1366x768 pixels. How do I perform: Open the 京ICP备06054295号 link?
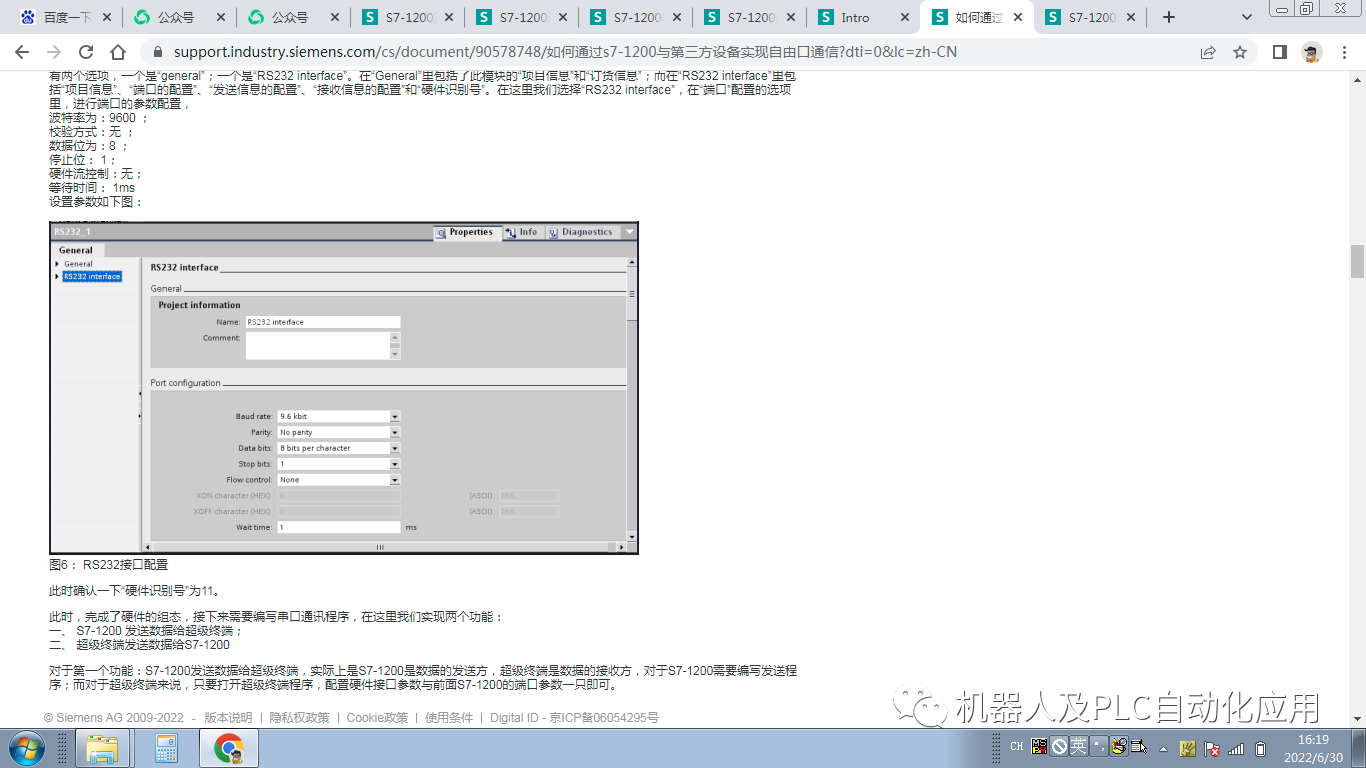(x=603, y=718)
